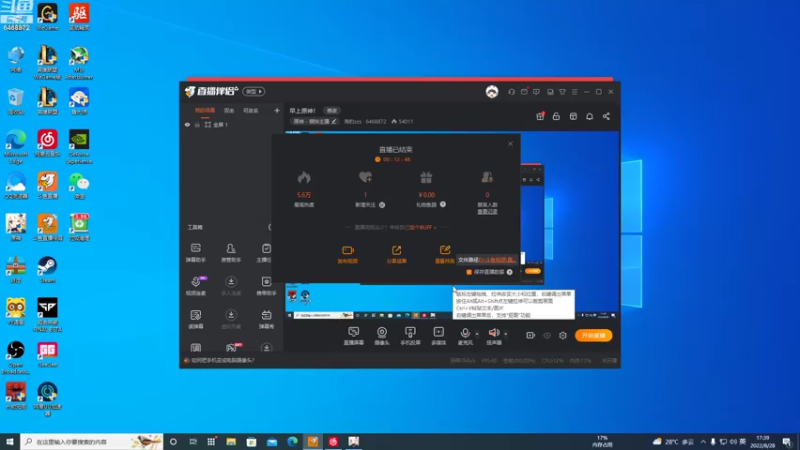This screenshot has width=800, height=450.
Task: Toggle the 保存直播数据 checkbox
Action: coord(469,272)
